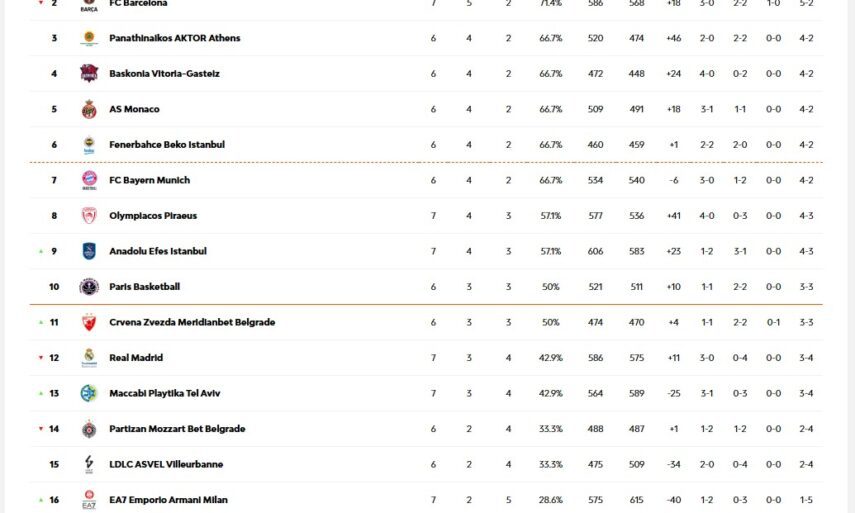Image resolution: width=855 pixels, height=513 pixels.
Task: Open the FC Barcelona team link
Action: 138,4
